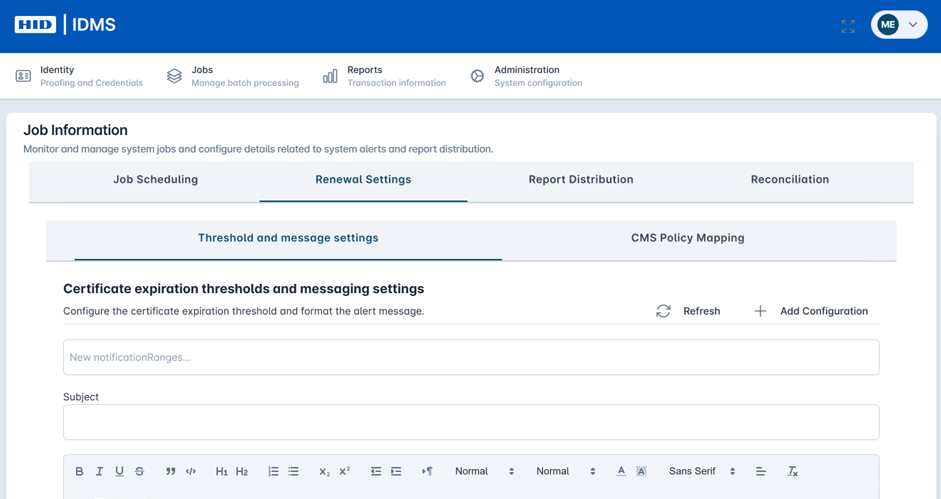Increase indent in editor
Viewport: 941px width, 499px height.
[396, 471]
